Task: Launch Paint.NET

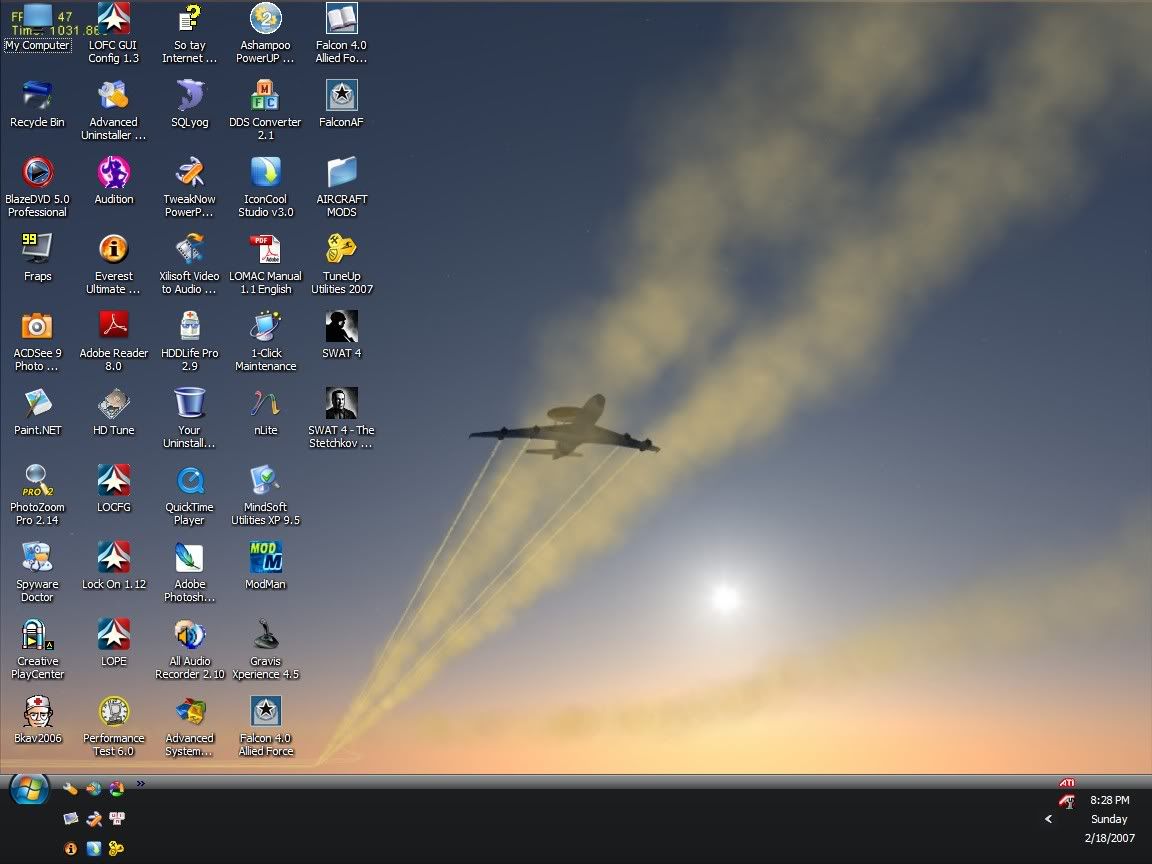Action: tap(37, 402)
